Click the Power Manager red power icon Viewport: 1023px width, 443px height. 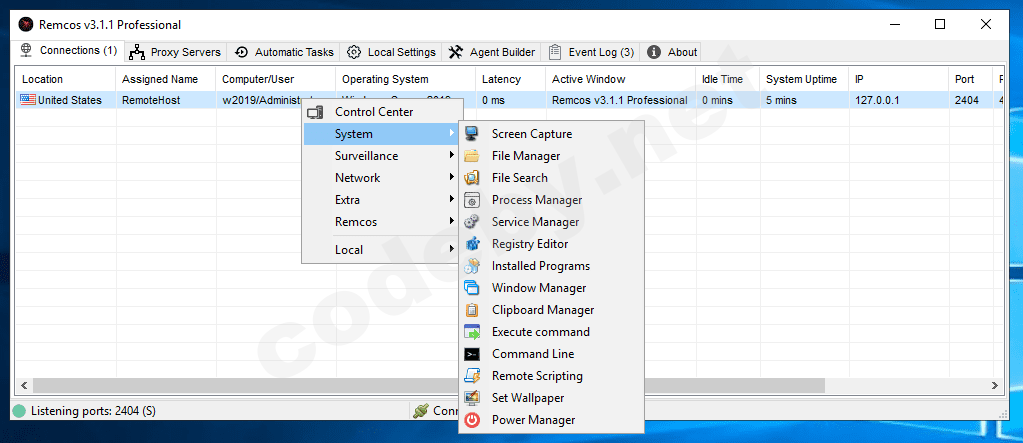[x=473, y=420]
